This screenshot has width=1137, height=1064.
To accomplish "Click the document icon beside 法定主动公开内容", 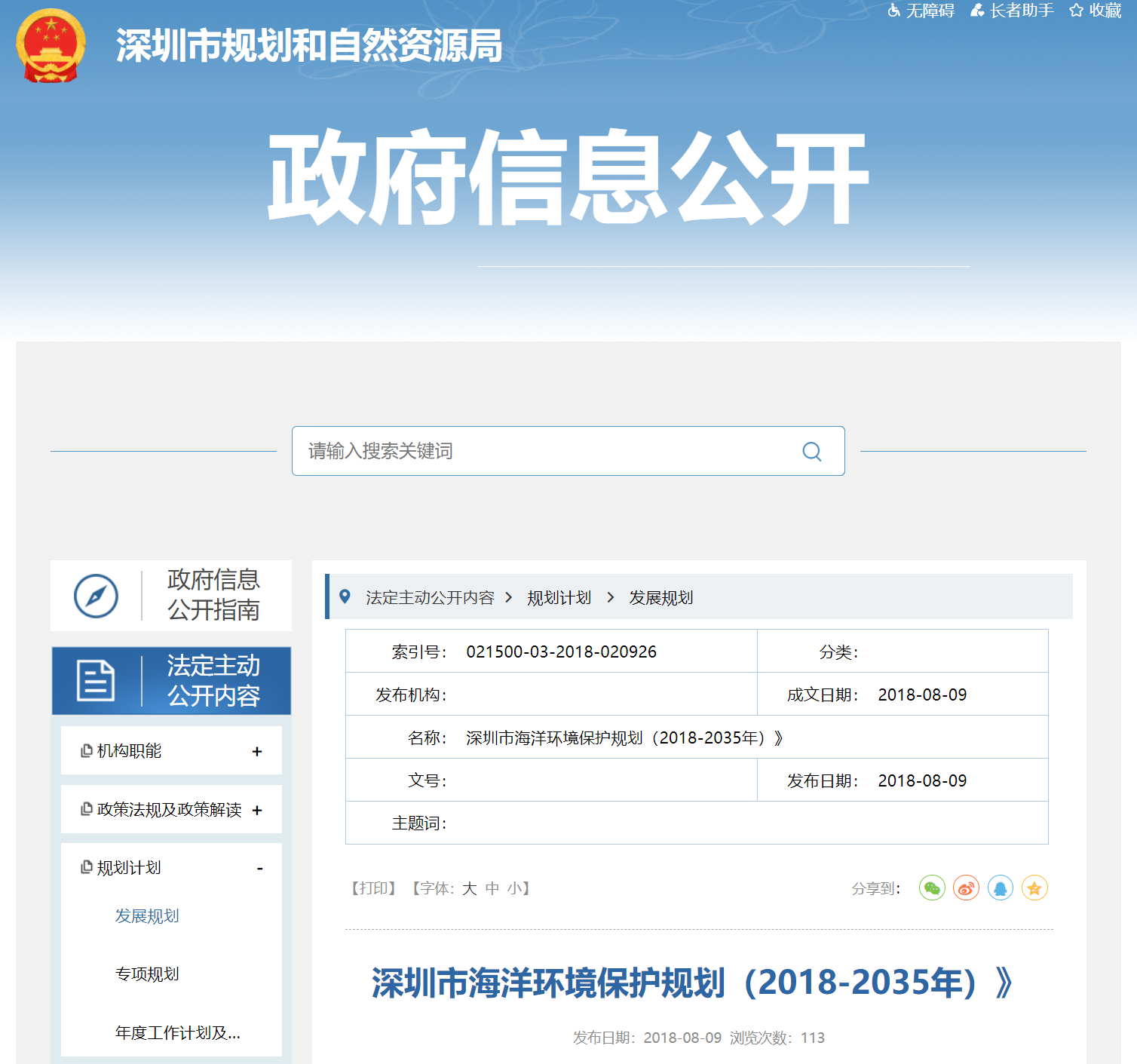I will click(x=96, y=681).
